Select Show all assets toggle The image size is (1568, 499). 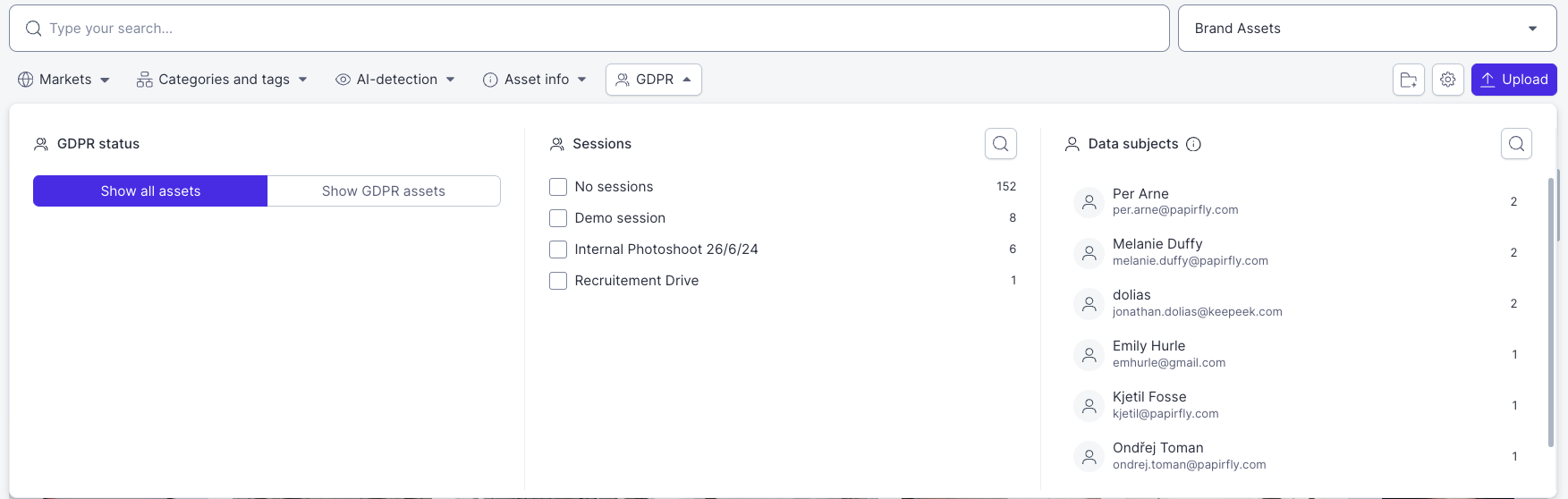click(150, 191)
